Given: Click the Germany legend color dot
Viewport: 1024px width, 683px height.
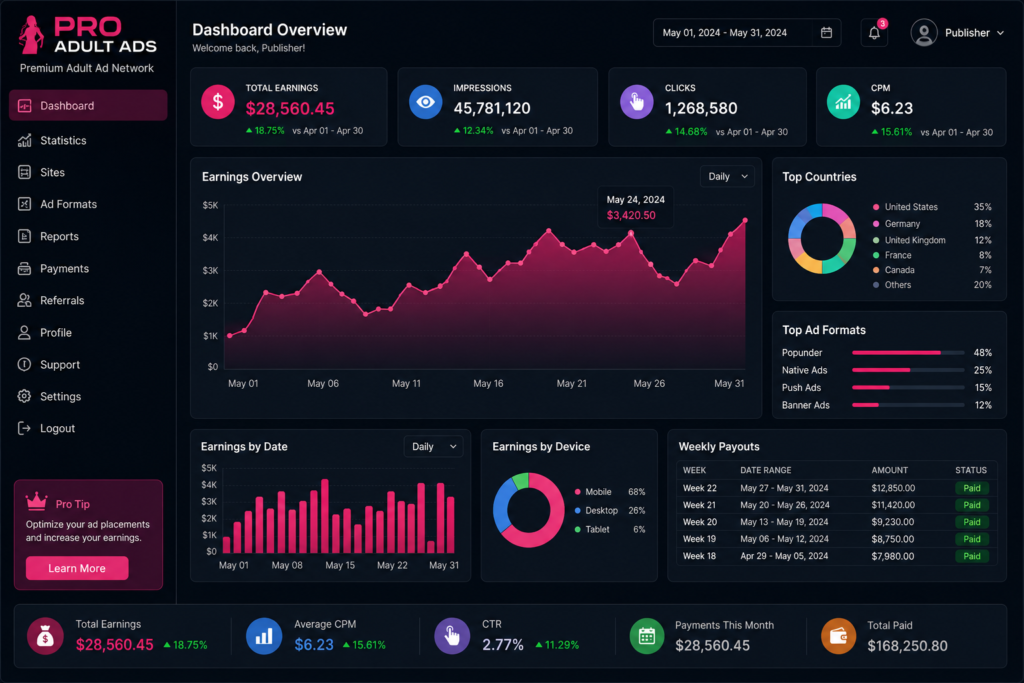Looking at the screenshot, I should coord(876,224).
